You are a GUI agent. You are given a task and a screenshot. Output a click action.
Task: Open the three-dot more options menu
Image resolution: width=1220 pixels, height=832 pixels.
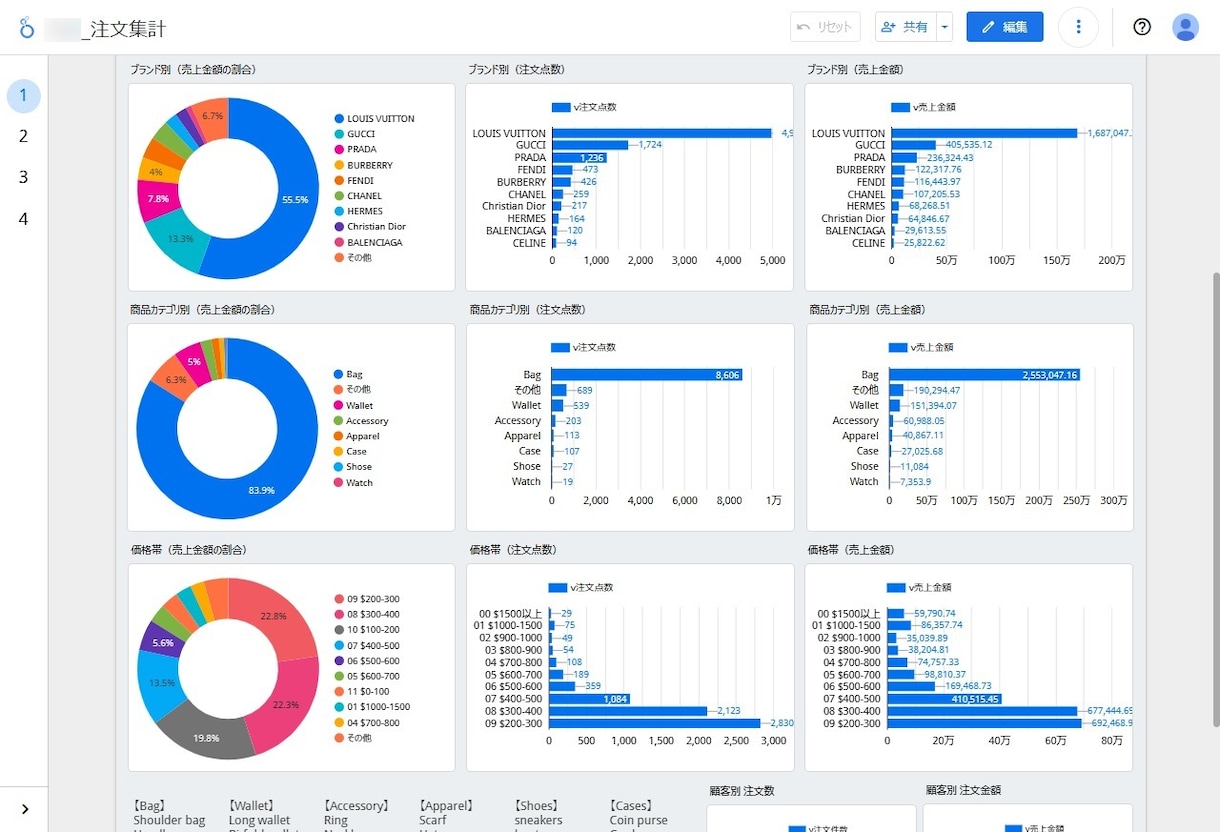[1078, 27]
